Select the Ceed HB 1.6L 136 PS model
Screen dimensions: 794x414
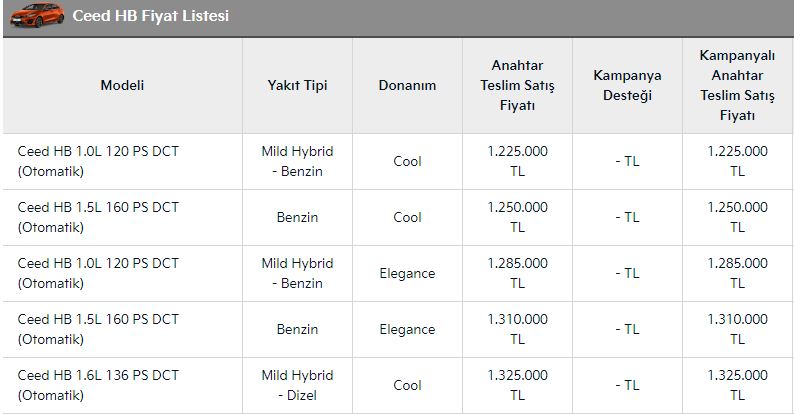98,385
